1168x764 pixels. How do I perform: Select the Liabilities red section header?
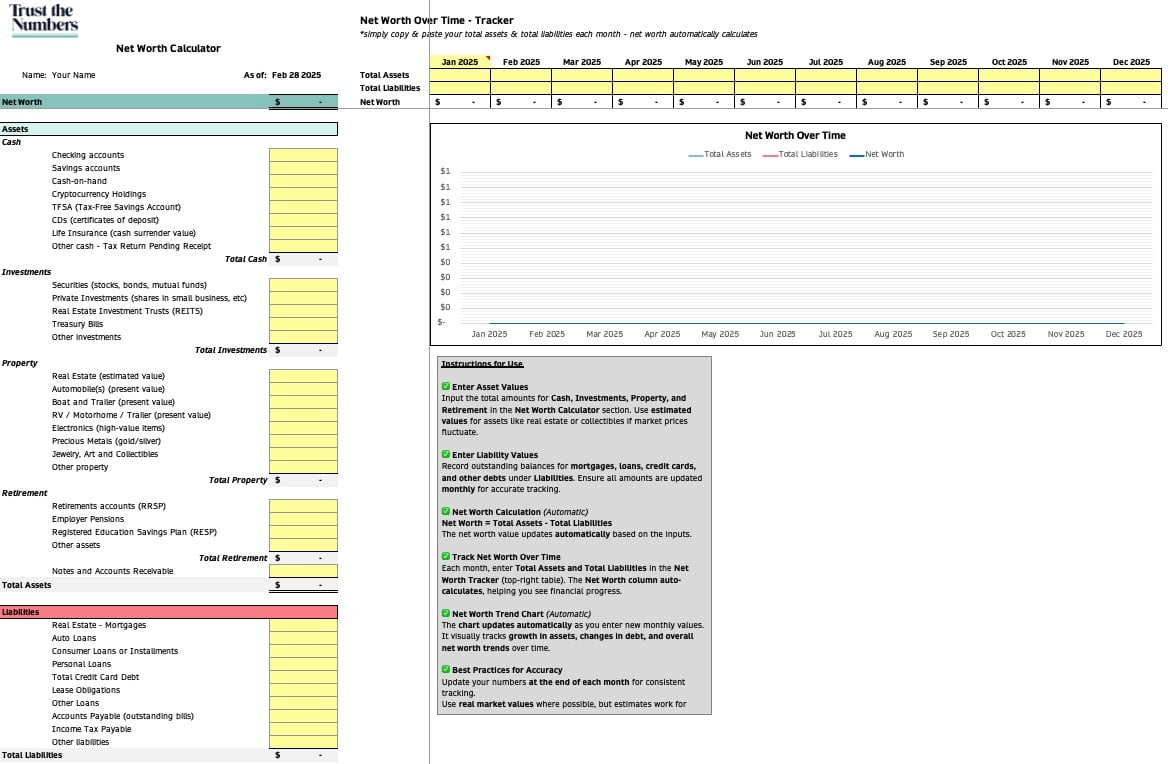click(169, 612)
